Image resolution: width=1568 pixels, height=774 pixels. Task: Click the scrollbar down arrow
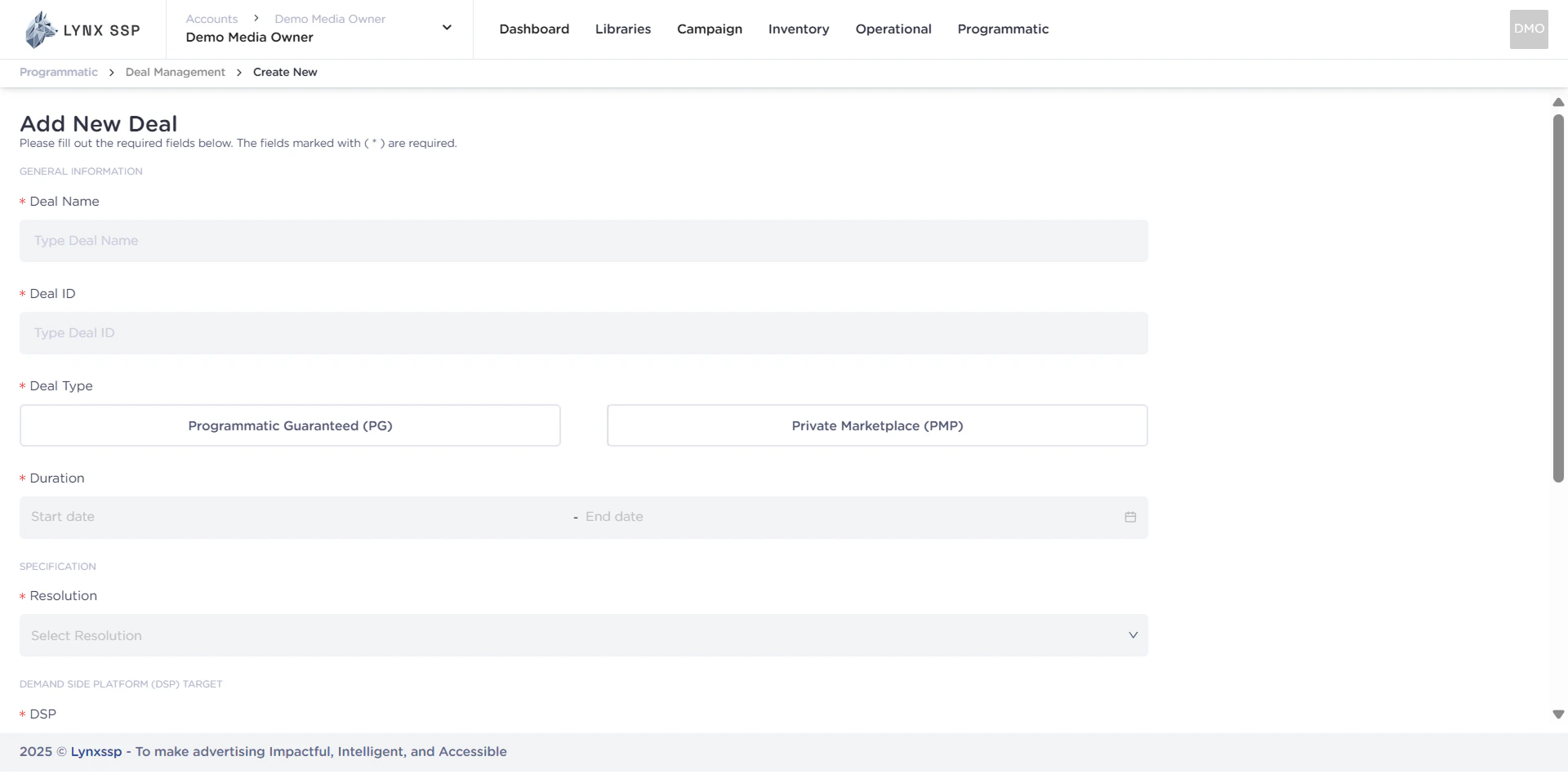[x=1558, y=713]
